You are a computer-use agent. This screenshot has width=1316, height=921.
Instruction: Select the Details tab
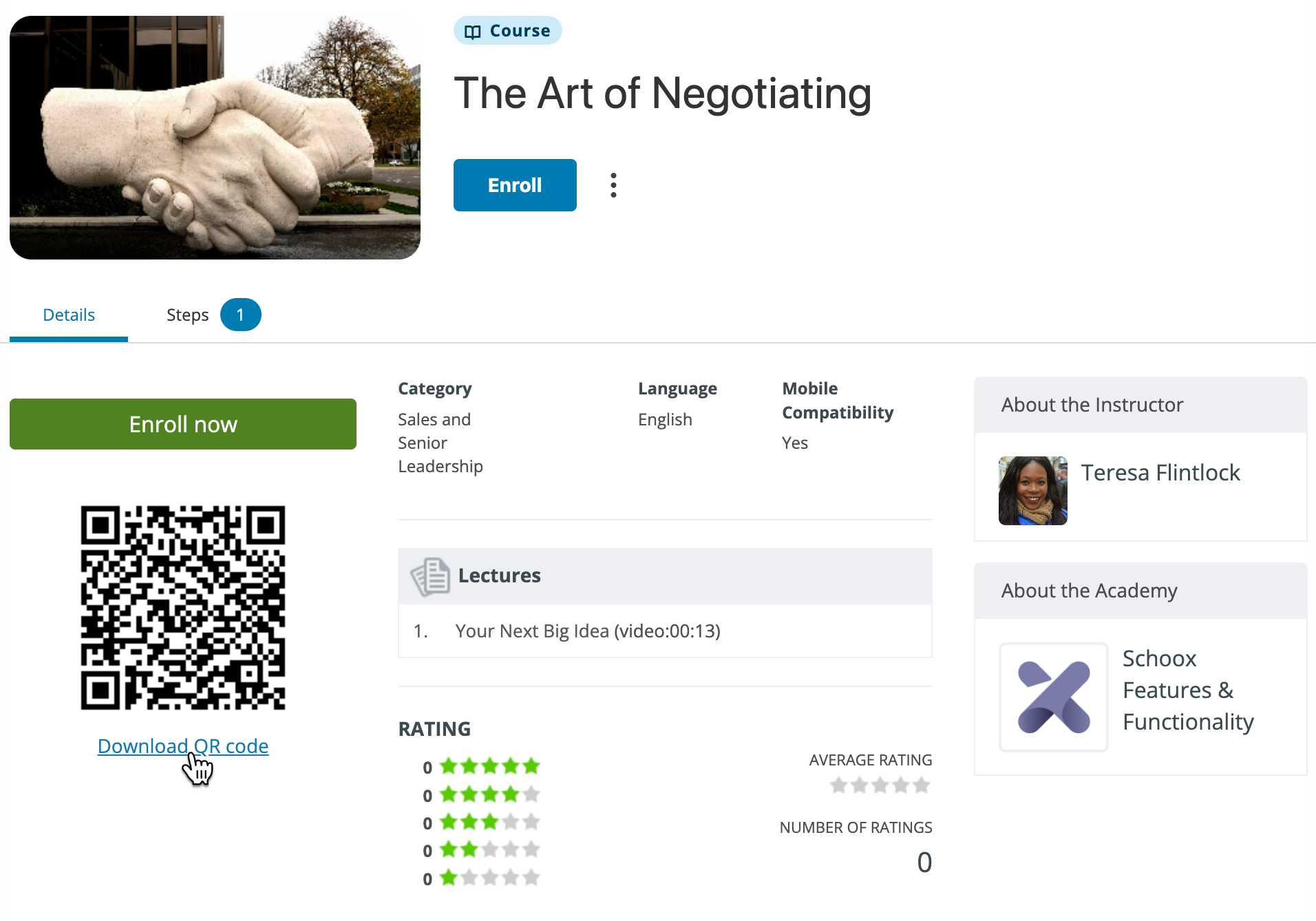click(x=69, y=315)
